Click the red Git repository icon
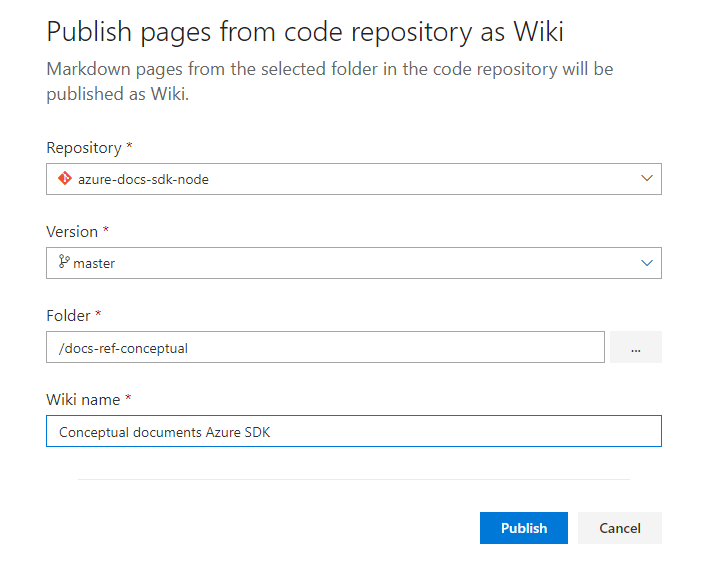The height and width of the screenshot is (564, 710). (64, 179)
